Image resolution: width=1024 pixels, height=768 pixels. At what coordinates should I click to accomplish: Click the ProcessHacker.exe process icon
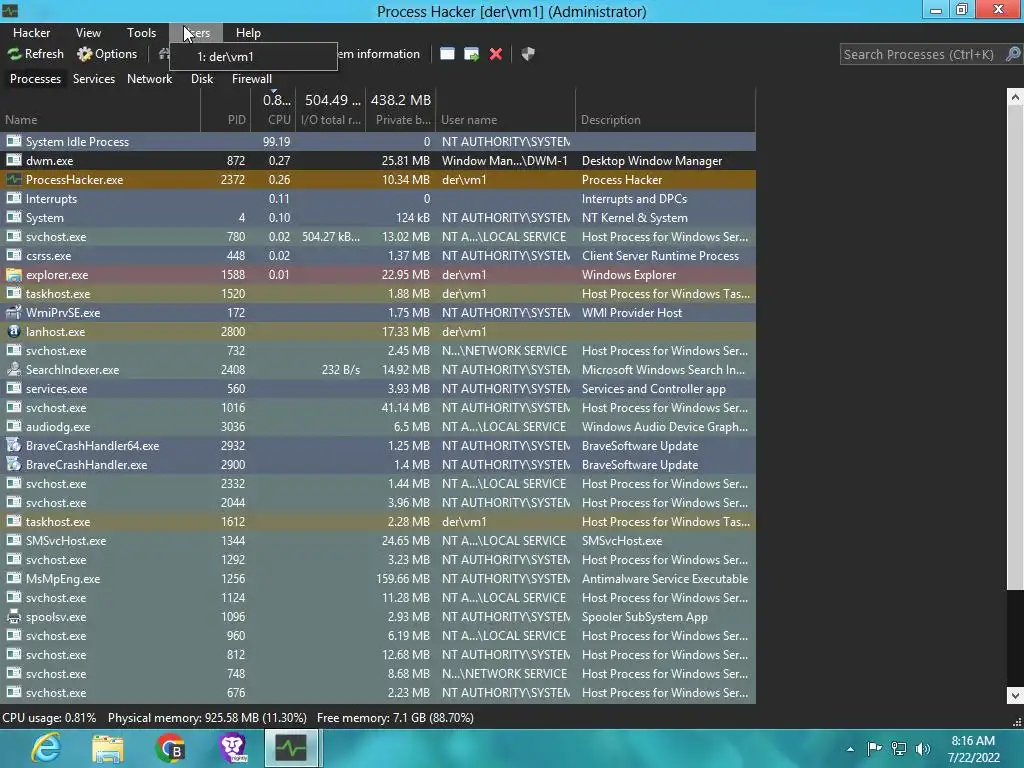click(14, 179)
